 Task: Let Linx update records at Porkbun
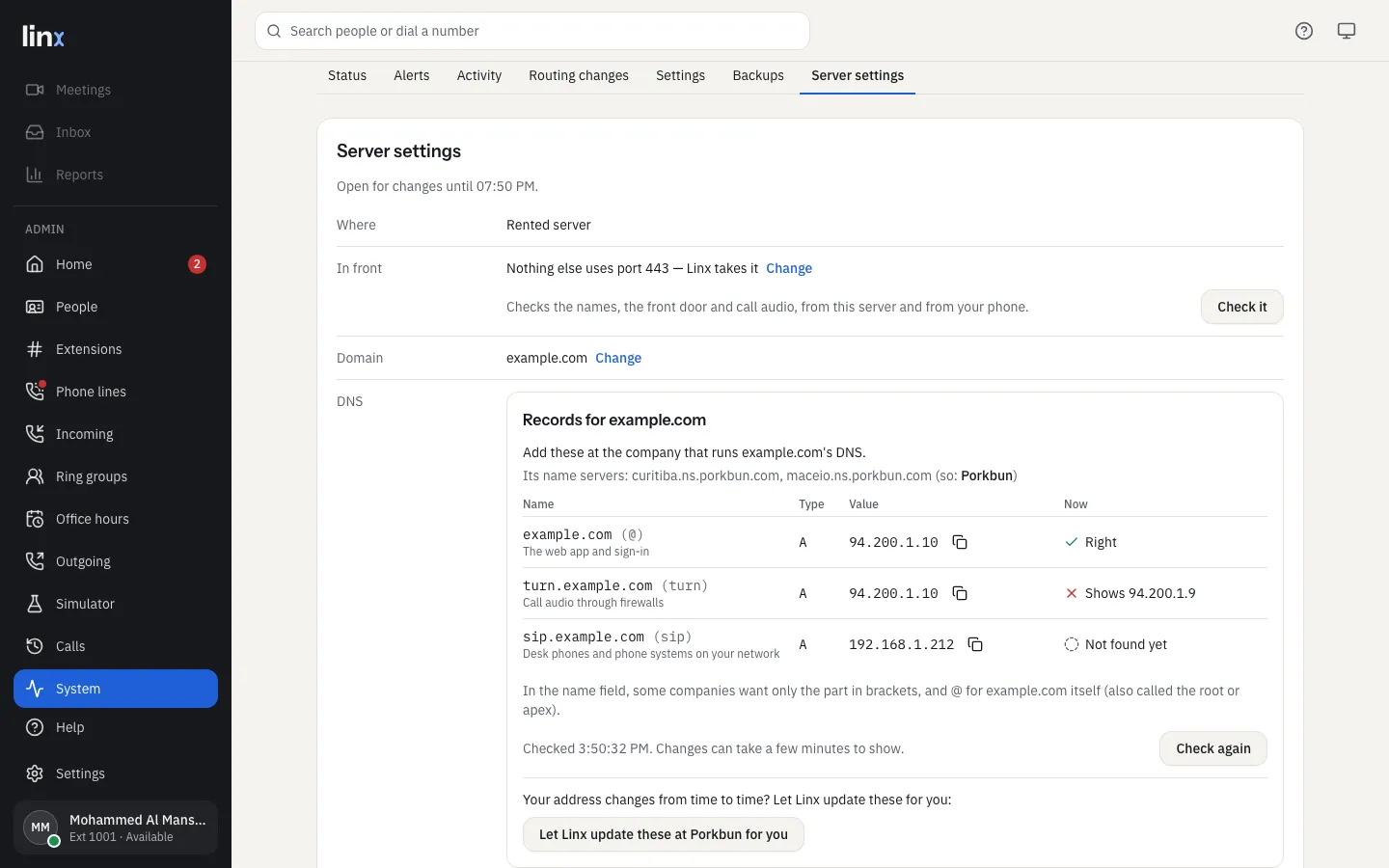click(664, 834)
